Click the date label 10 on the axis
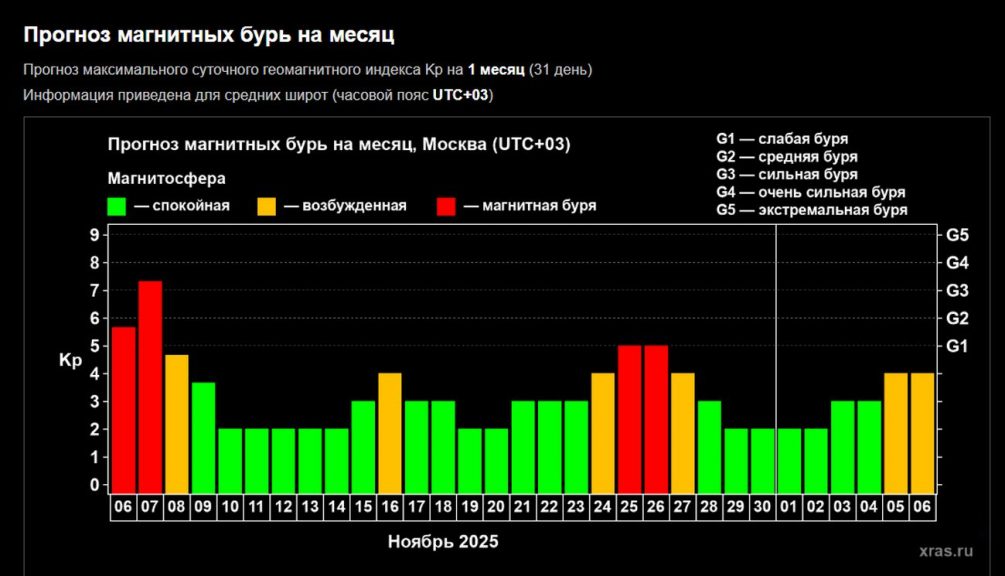 point(230,508)
